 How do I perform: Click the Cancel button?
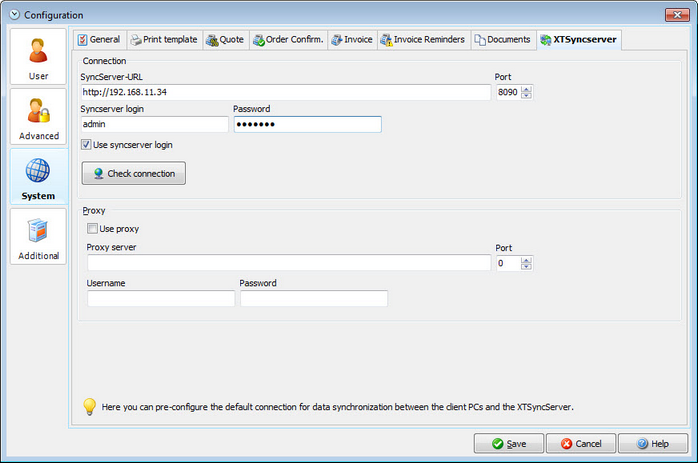(581, 443)
